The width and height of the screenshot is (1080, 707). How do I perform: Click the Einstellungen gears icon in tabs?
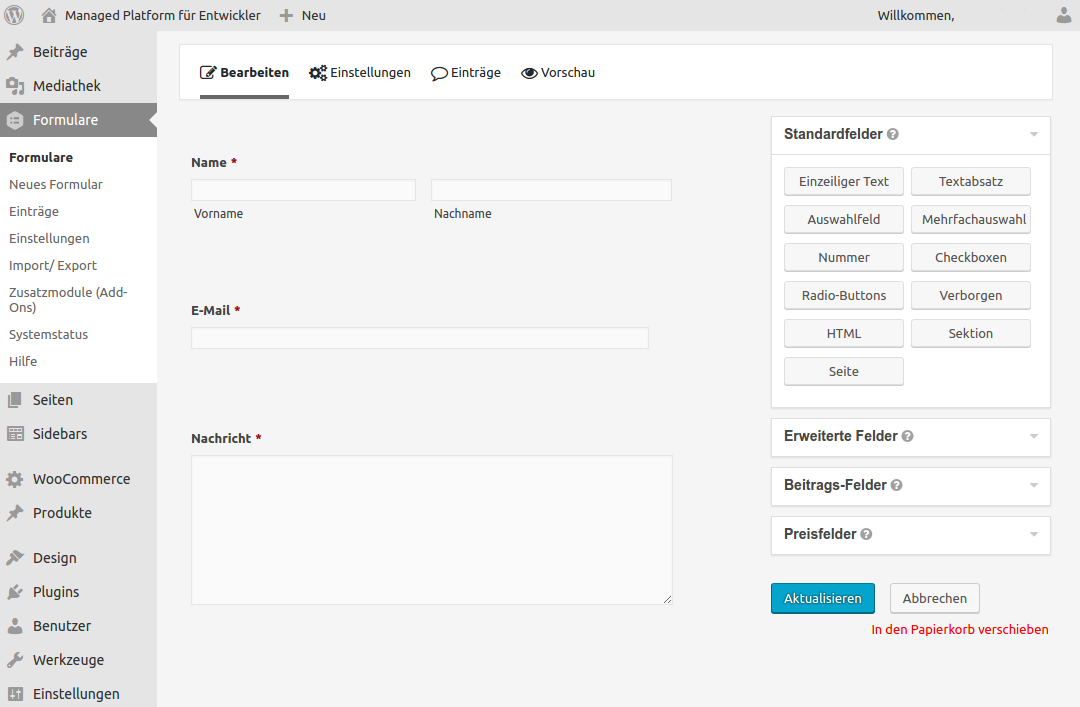point(318,72)
